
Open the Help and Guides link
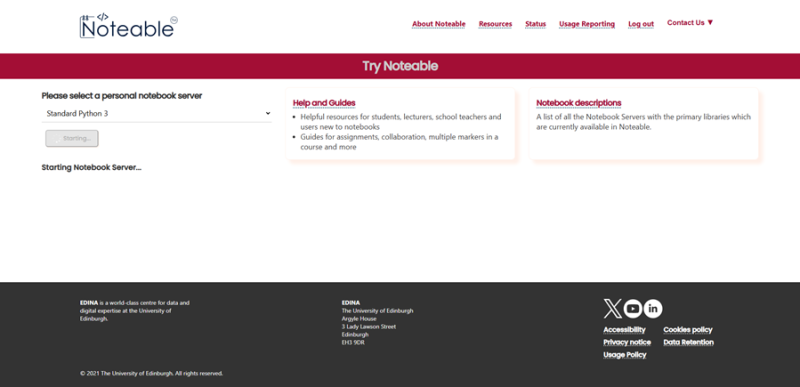(324, 103)
